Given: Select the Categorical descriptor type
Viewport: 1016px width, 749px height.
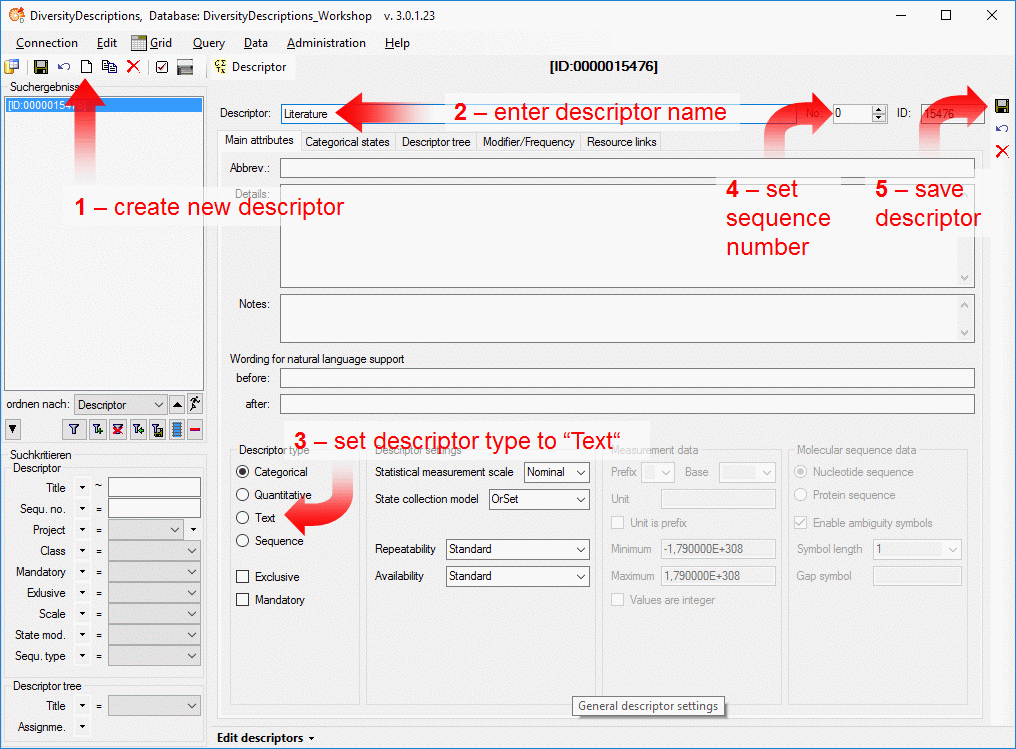Looking at the screenshot, I should click(x=242, y=472).
